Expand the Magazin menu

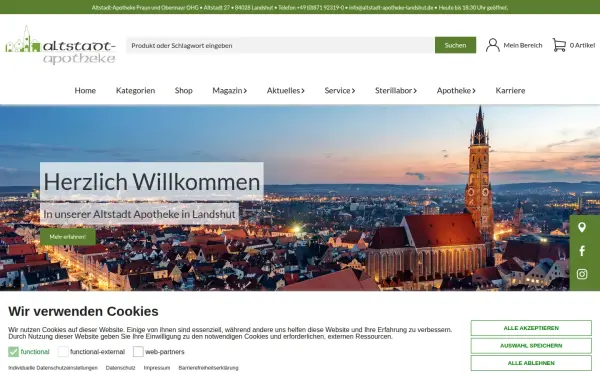click(x=230, y=91)
